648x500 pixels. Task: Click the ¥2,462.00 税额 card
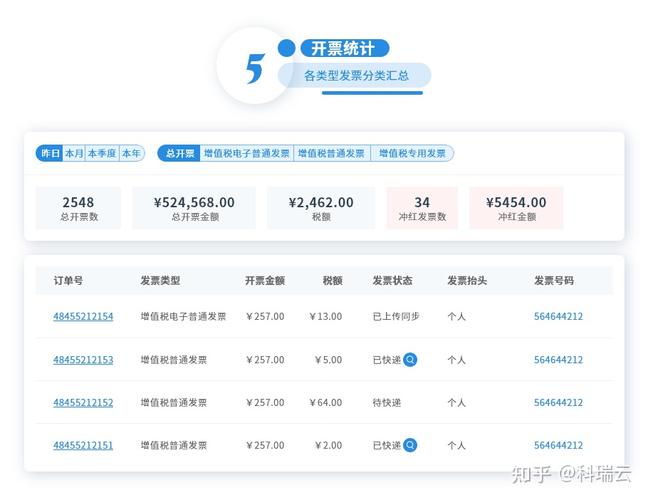click(x=321, y=208)
